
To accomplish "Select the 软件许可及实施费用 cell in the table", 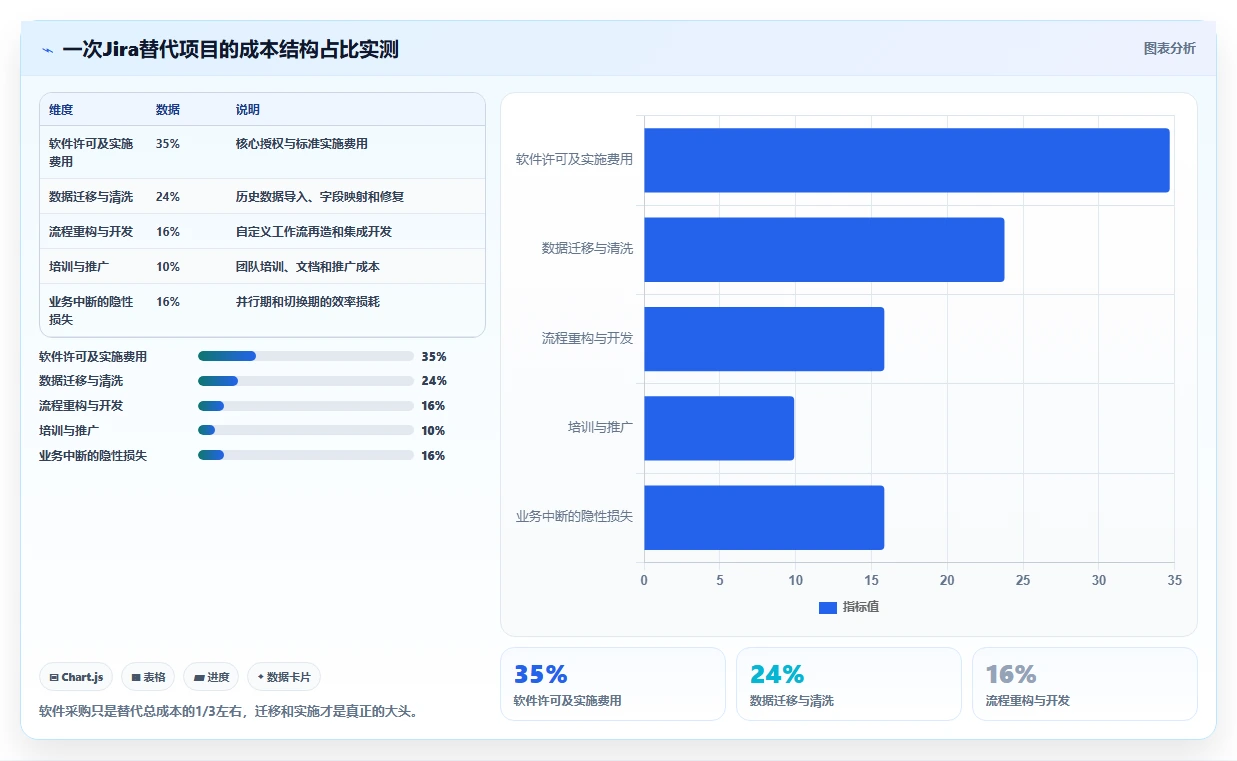I will pos(91,152).
